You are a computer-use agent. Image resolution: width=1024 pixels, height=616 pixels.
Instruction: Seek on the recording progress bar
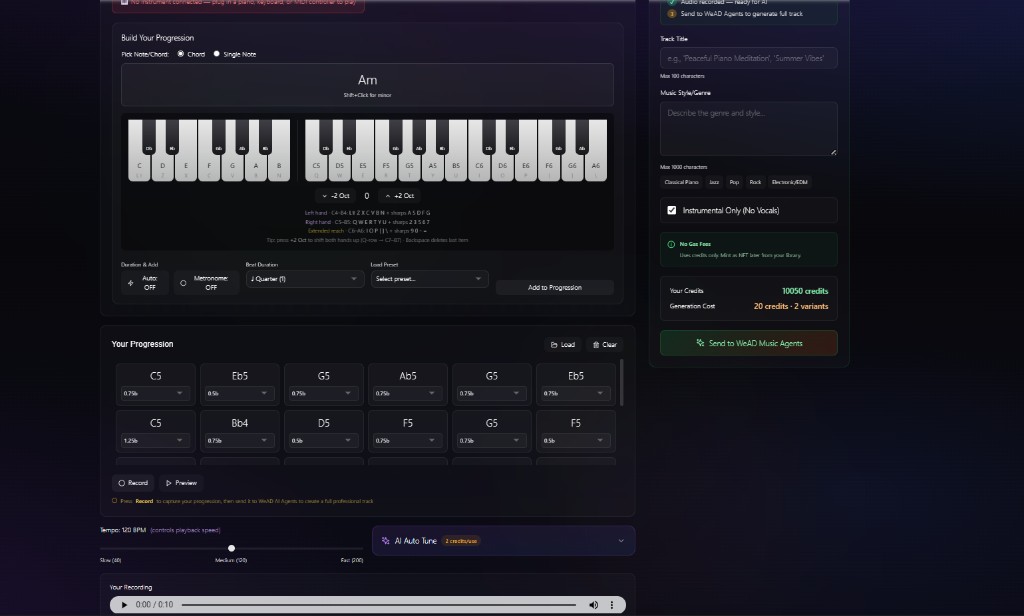click(379, 605)
